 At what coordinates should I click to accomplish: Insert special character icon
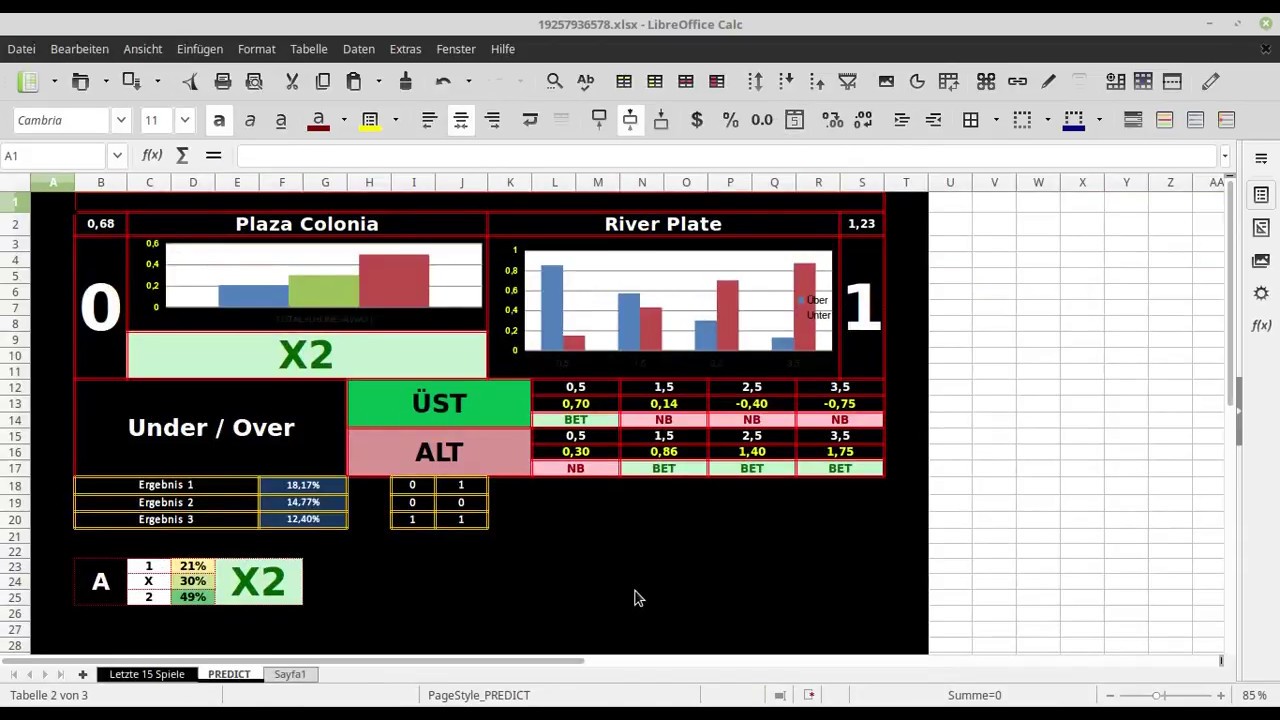click(x=986, y=82)
